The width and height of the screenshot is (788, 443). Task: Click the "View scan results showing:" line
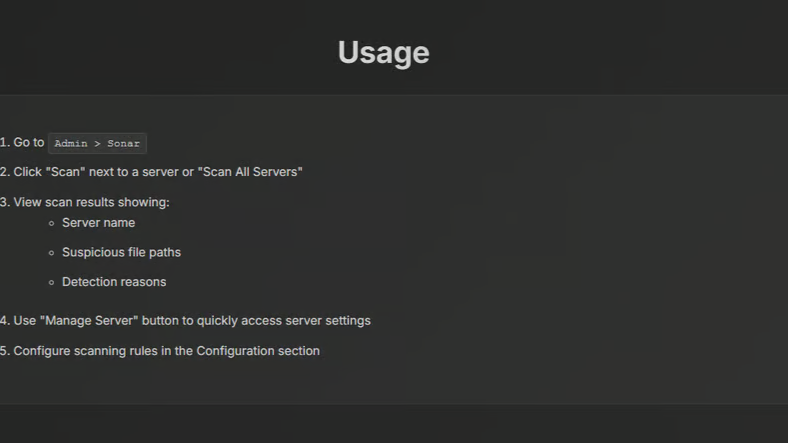91,202
